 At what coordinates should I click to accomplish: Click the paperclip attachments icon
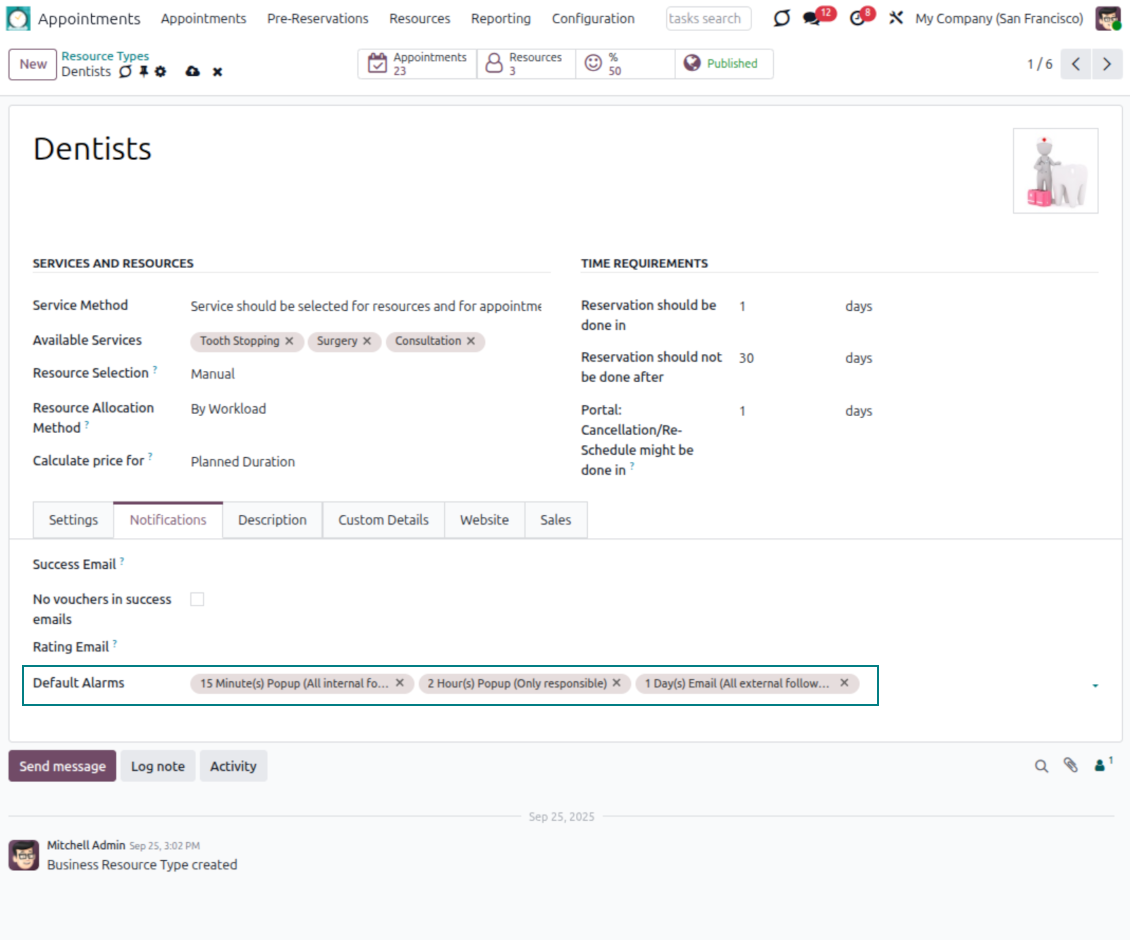pos(1070,766)
